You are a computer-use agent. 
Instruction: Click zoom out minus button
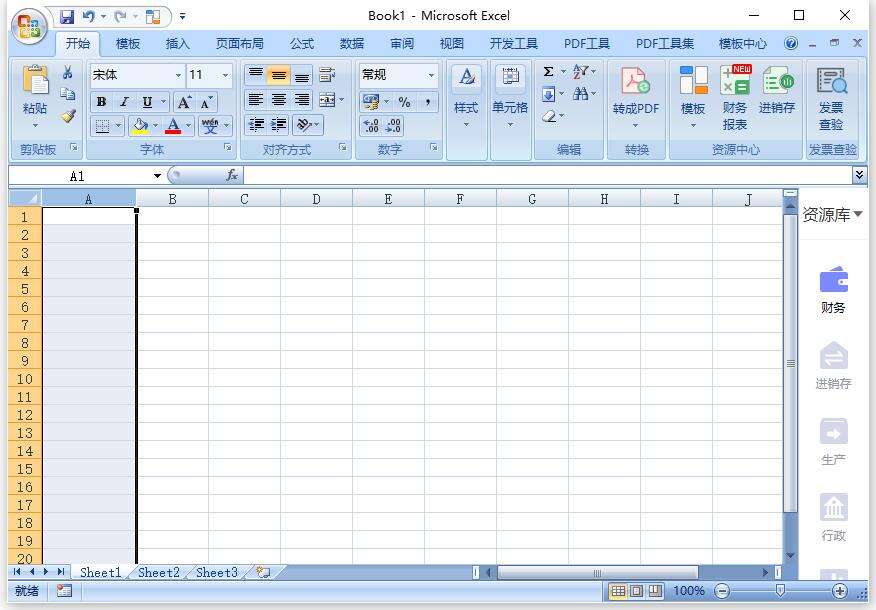(x=722, y=590)
